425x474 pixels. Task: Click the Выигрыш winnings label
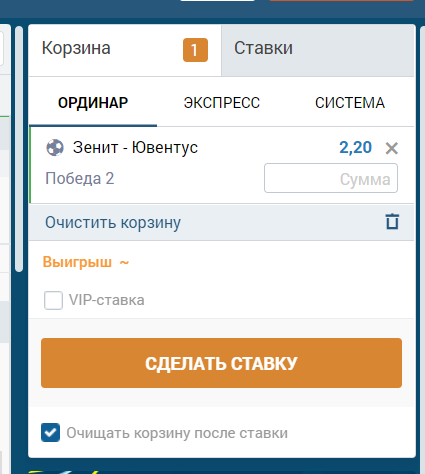(x=77, y=262)
